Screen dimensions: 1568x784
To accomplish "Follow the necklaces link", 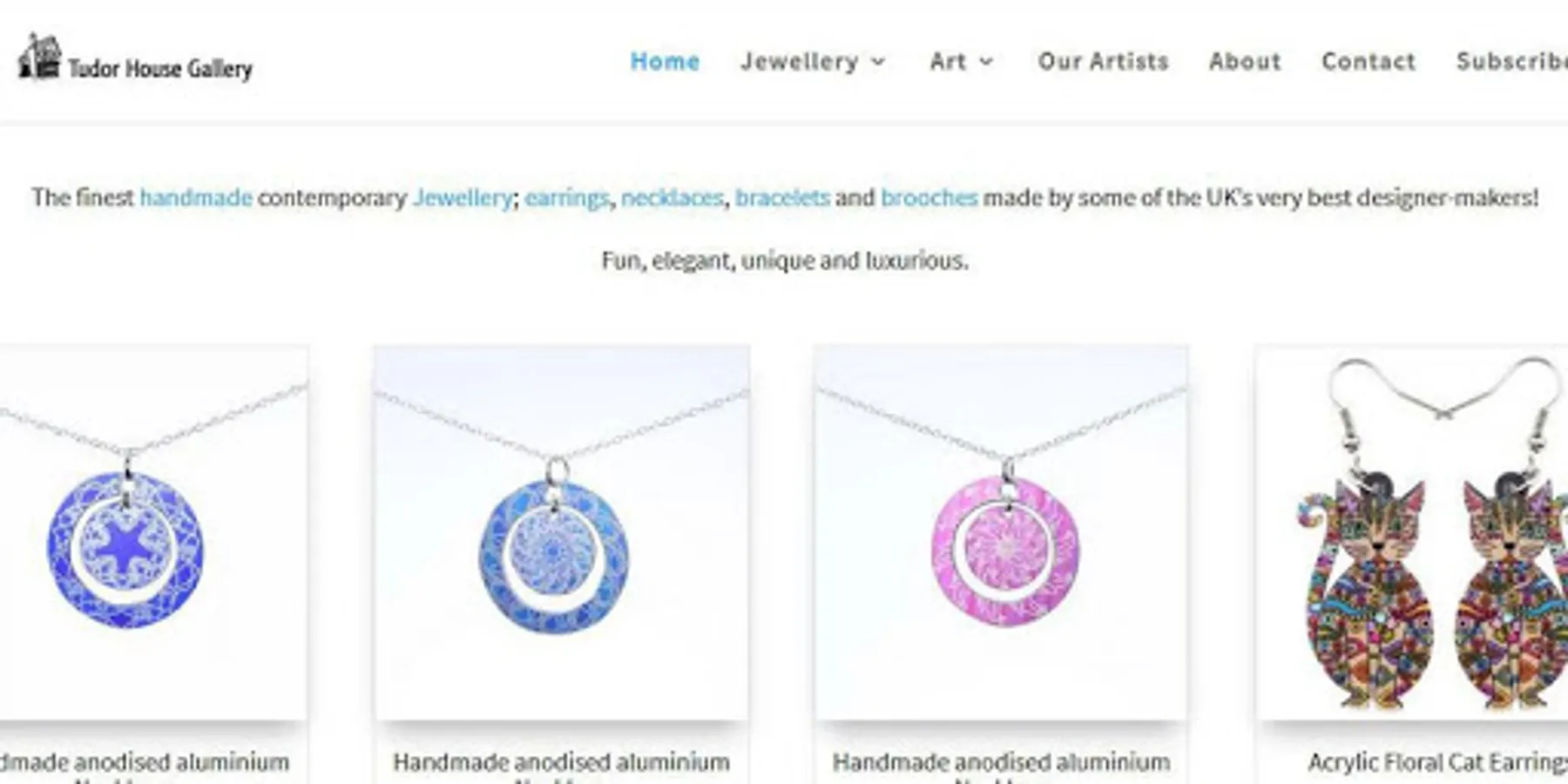I will tap(672, 198).
